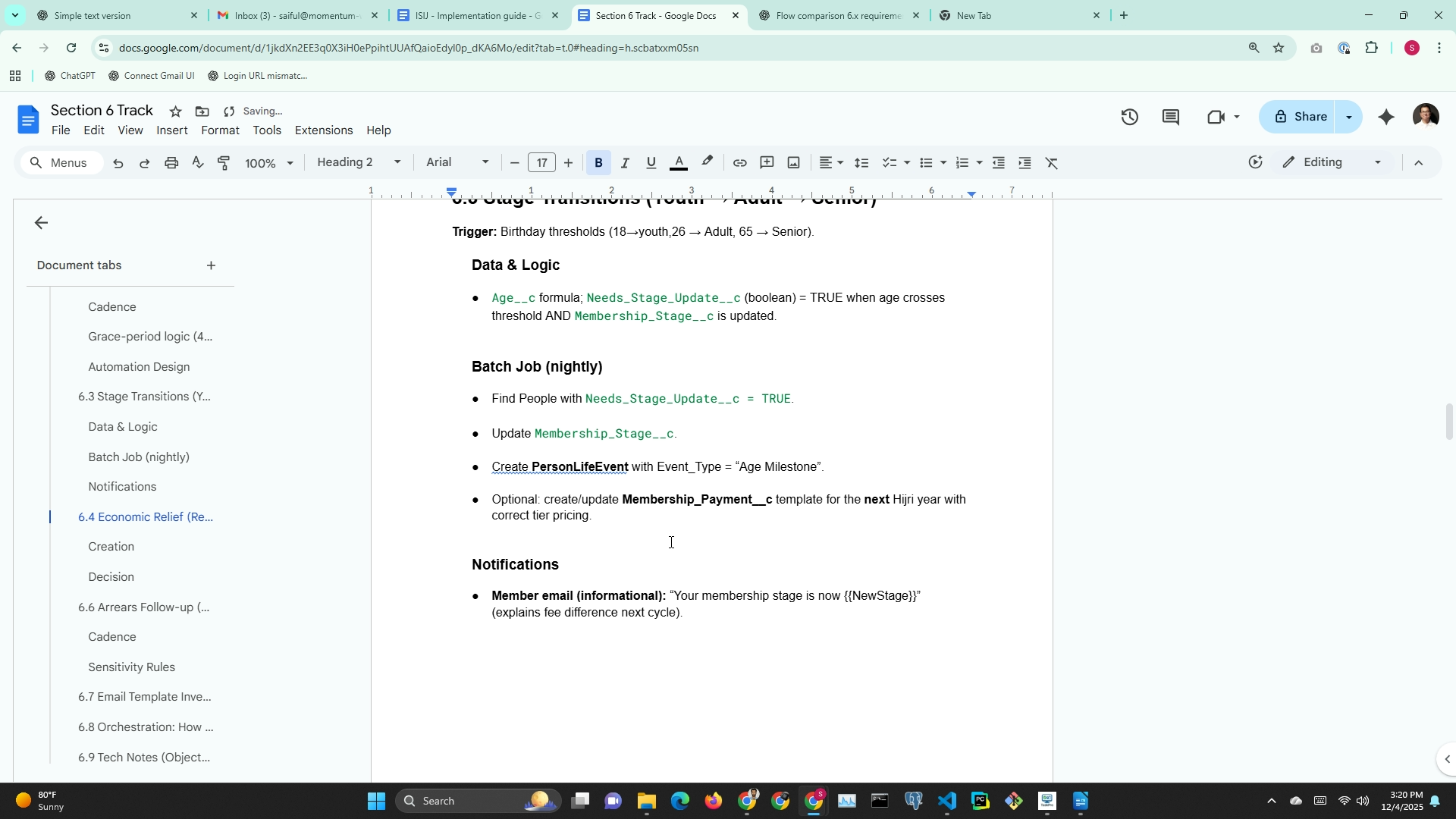Click the font size input field
1456x819 pixels.
[x=541, y=163]
